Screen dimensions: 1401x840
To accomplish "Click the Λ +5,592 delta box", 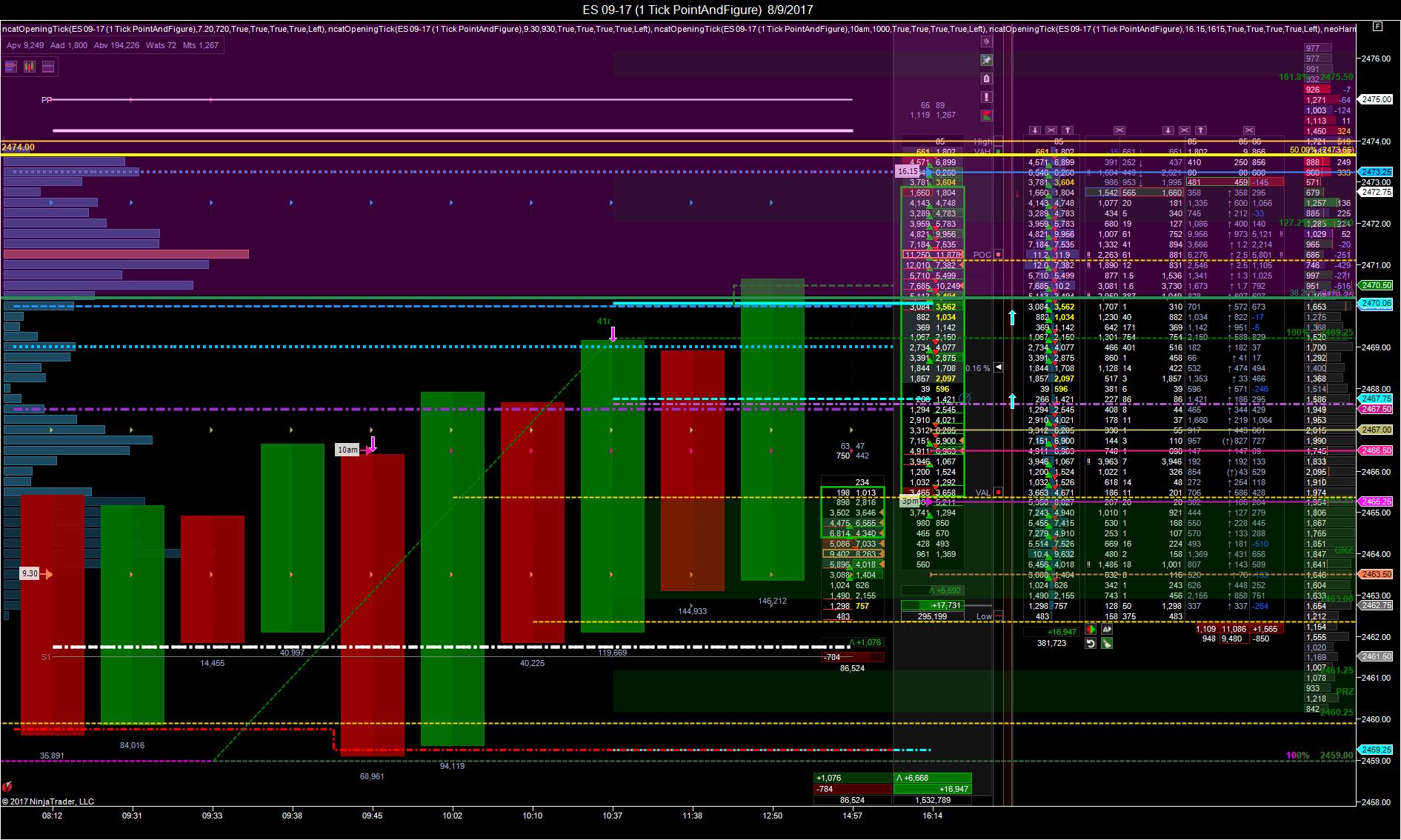I will coord(932,590).
